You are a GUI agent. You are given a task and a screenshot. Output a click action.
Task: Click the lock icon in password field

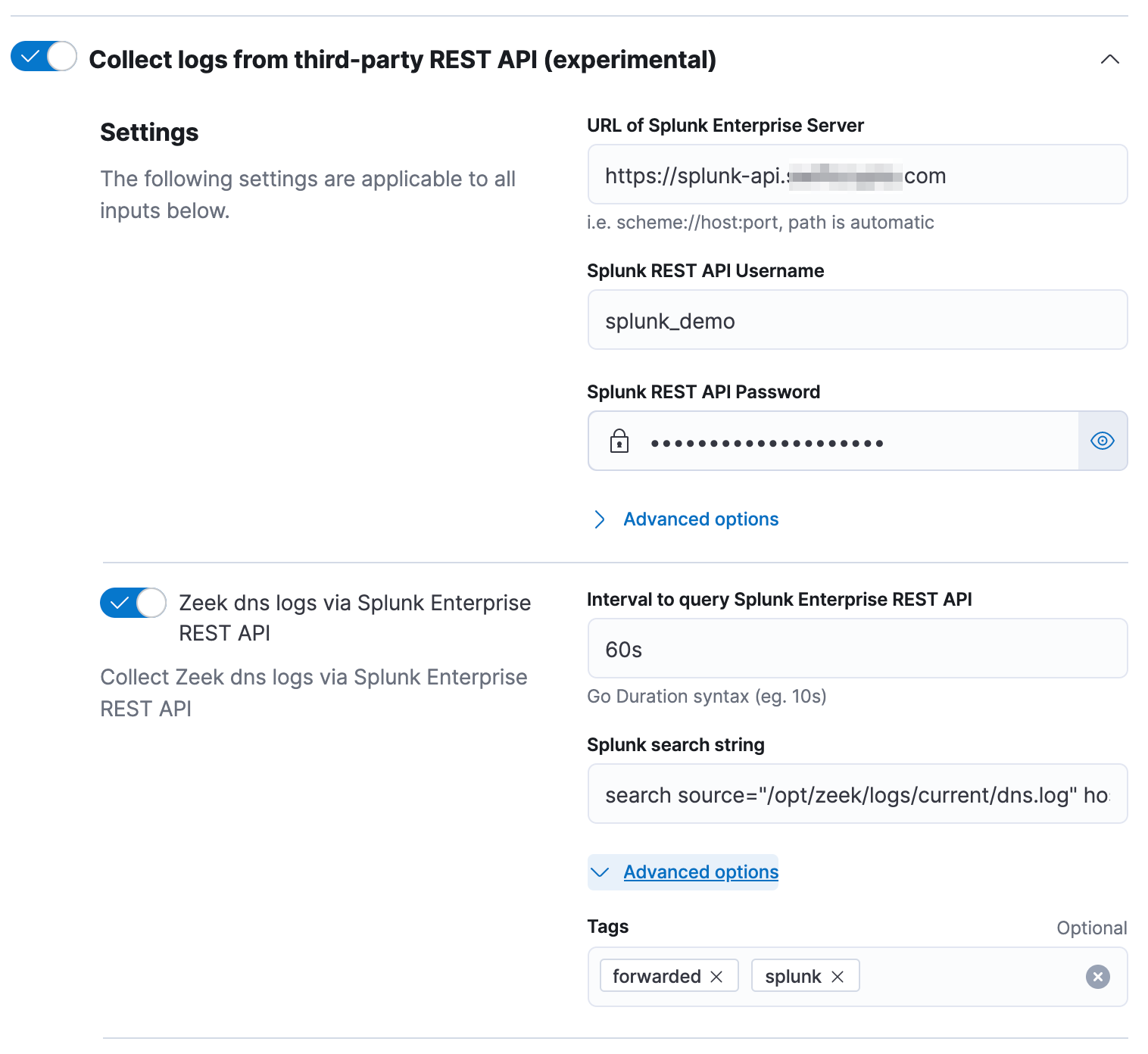[619, 441]
